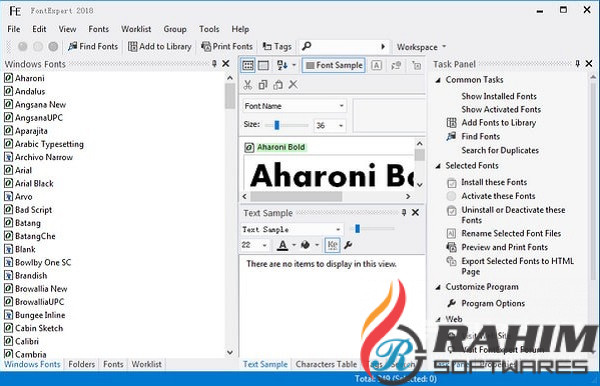The width and height of the screenshot is (600, 386).
Task: Open the Fonts menu
Action: [98, 29]
